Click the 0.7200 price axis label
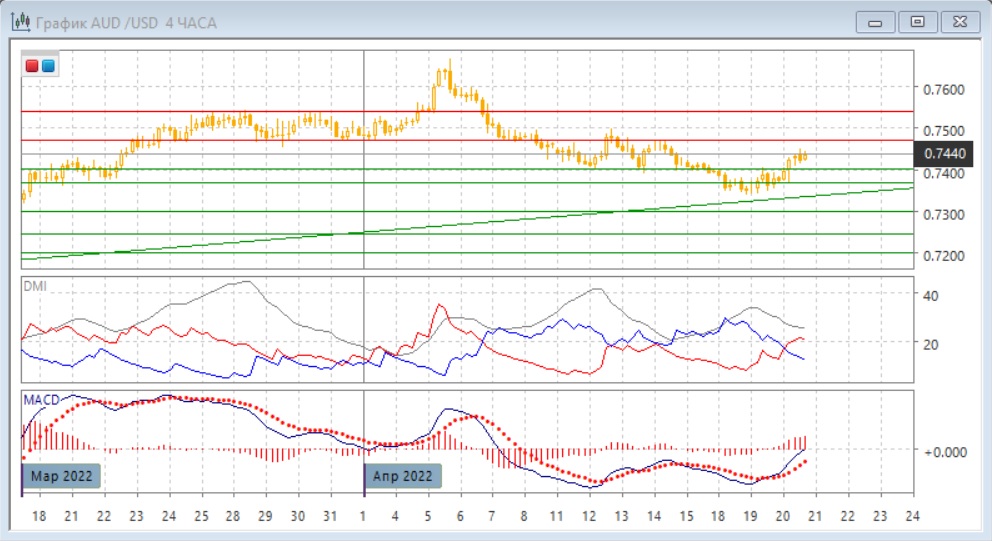This screenshot has width=992, height=541. click(x=944, y=256)
